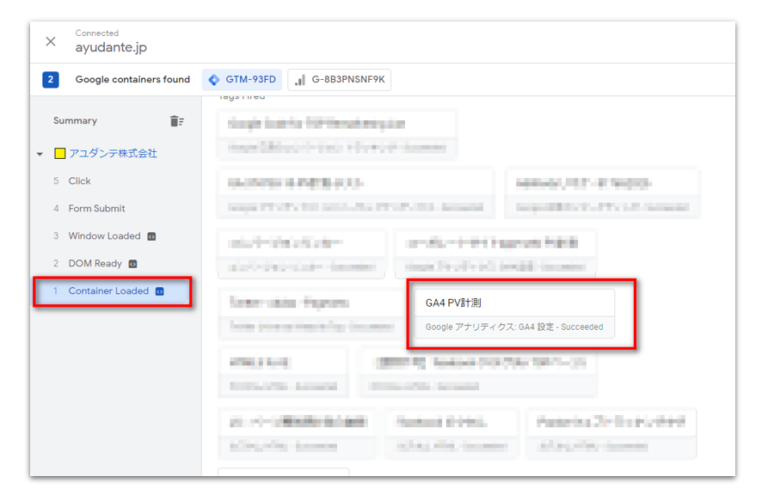Collapse the アユダンテ株式会社 page group arrow
Image resolution: width=768 pixels, height=501 pixels.
pos(40,154)
